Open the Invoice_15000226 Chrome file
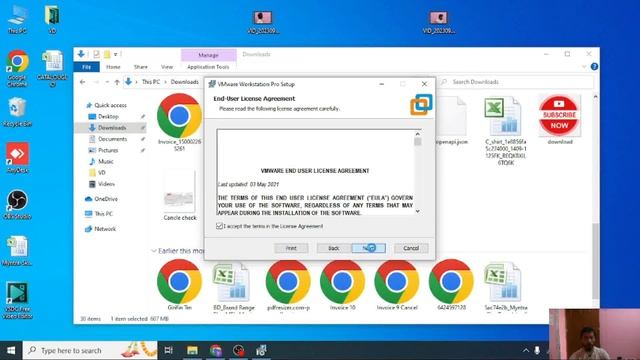 pyautogui.click(x=180, y=122)
